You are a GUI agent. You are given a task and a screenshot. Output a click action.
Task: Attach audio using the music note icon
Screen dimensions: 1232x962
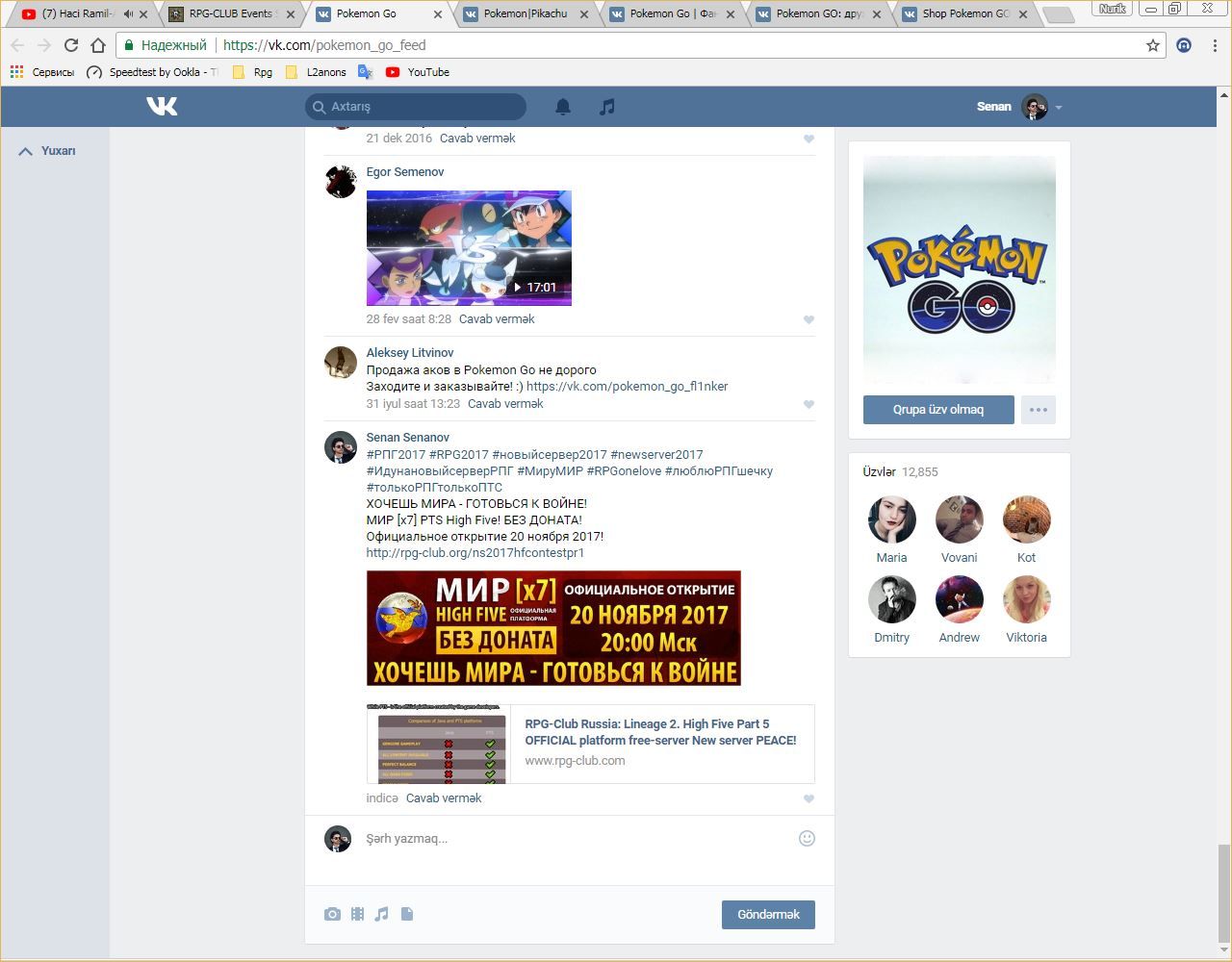tap(381, 914)
